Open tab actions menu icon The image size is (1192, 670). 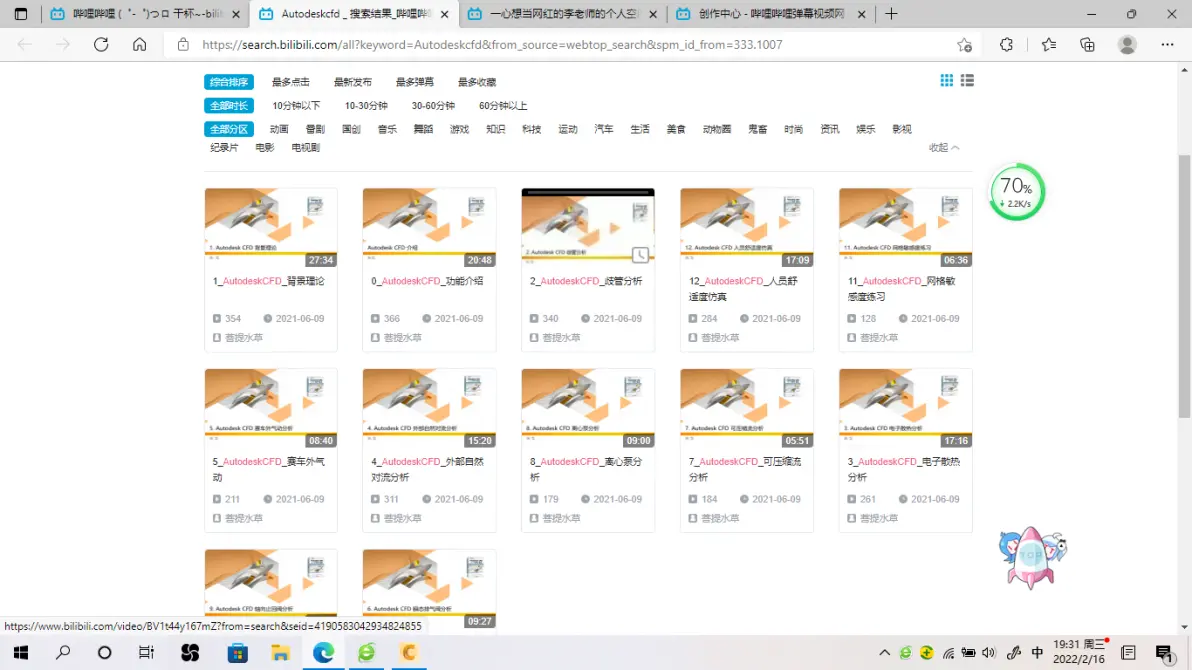tap(21, 14)
